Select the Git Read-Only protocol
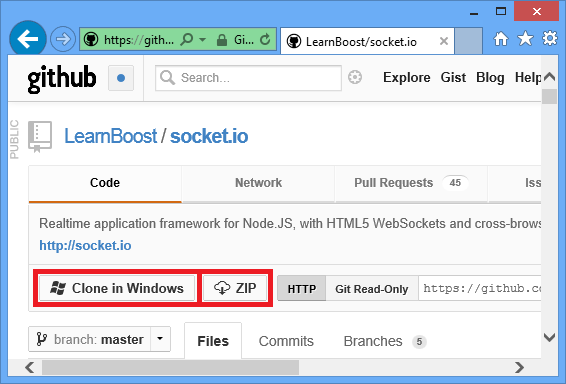Viewport: 566px width, 384px height. tap(371, 289)
